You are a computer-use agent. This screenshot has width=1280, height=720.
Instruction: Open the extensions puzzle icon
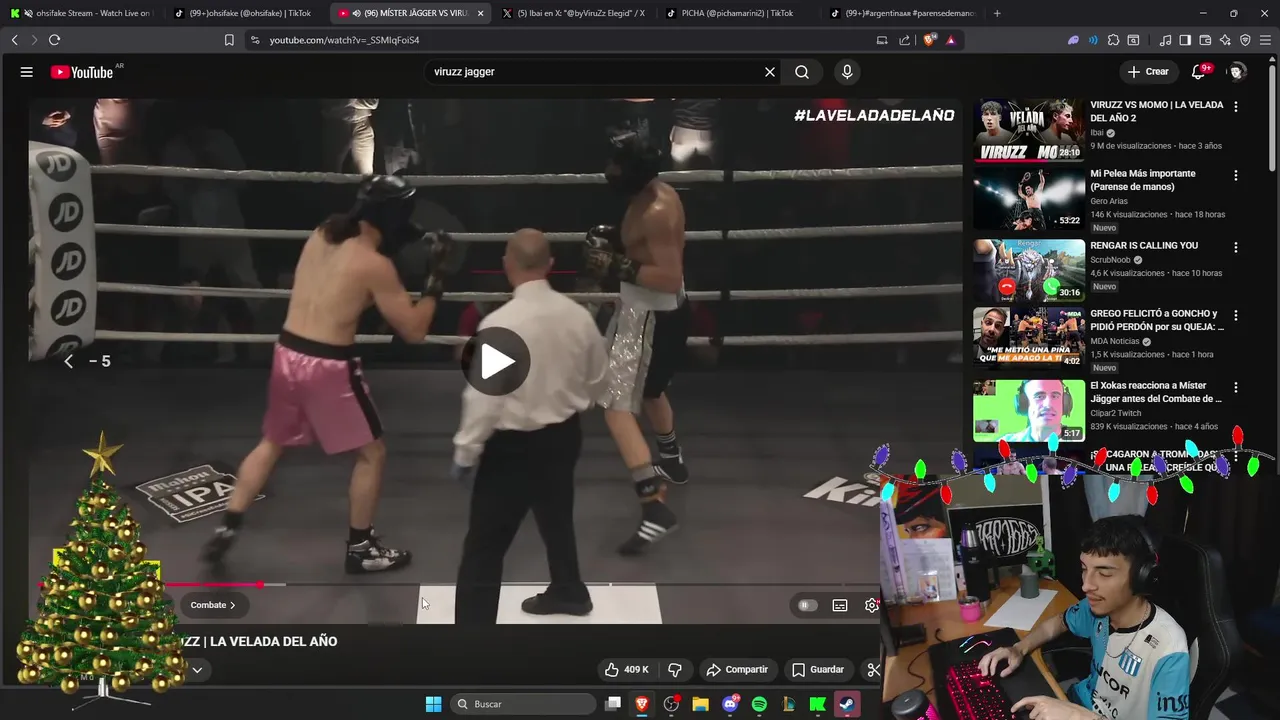[1113, 40]
